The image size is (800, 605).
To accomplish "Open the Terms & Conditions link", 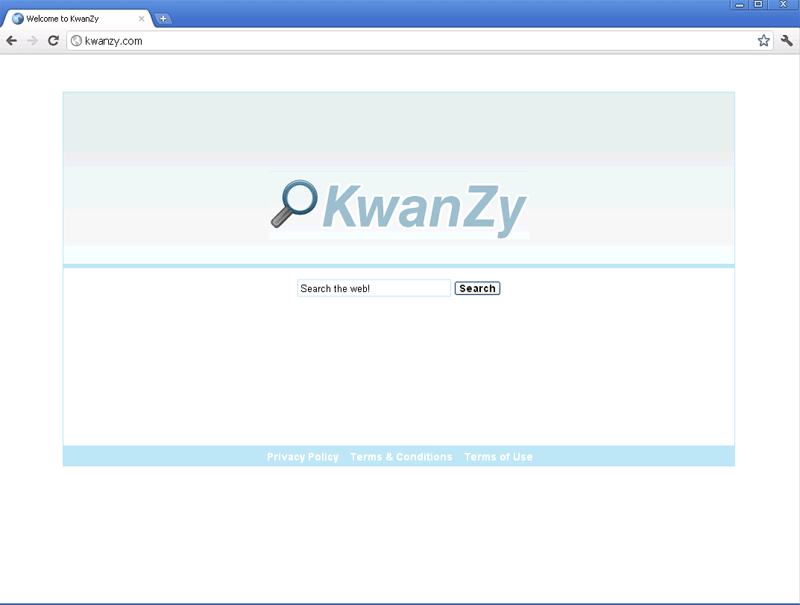I will click(401, 457).
